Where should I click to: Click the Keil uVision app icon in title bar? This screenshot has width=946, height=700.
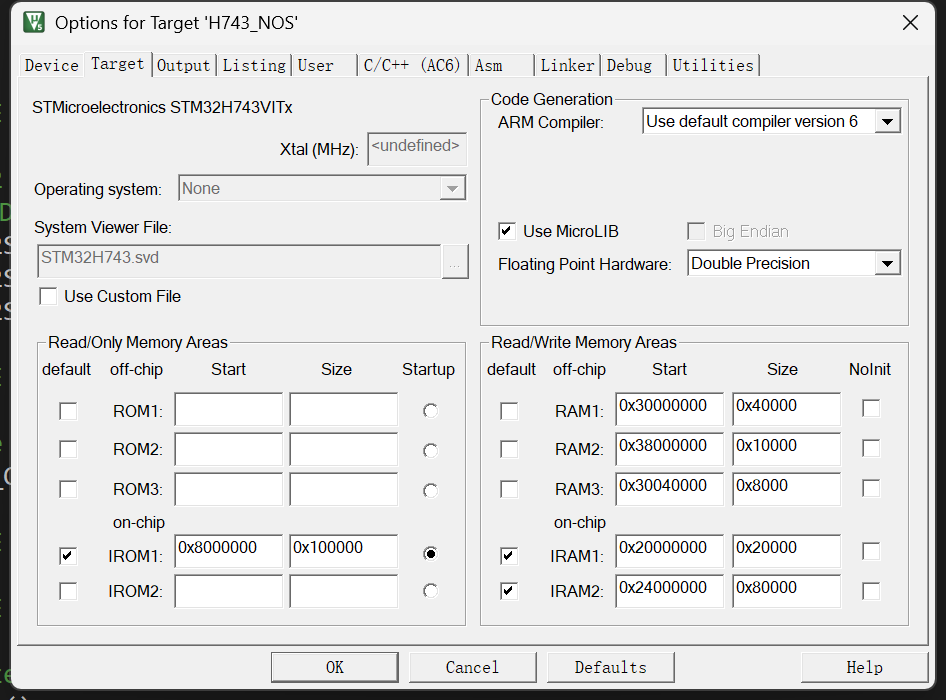coord(34,22)
